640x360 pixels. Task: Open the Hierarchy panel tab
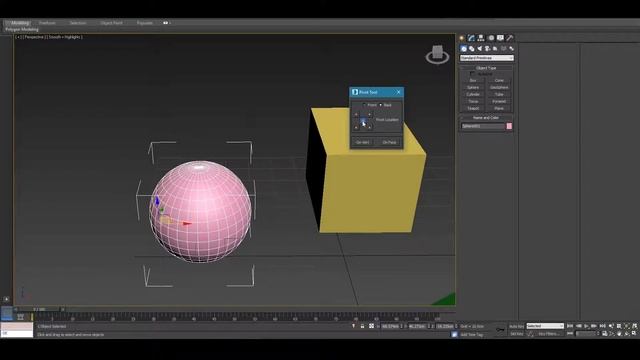(481, 38)
